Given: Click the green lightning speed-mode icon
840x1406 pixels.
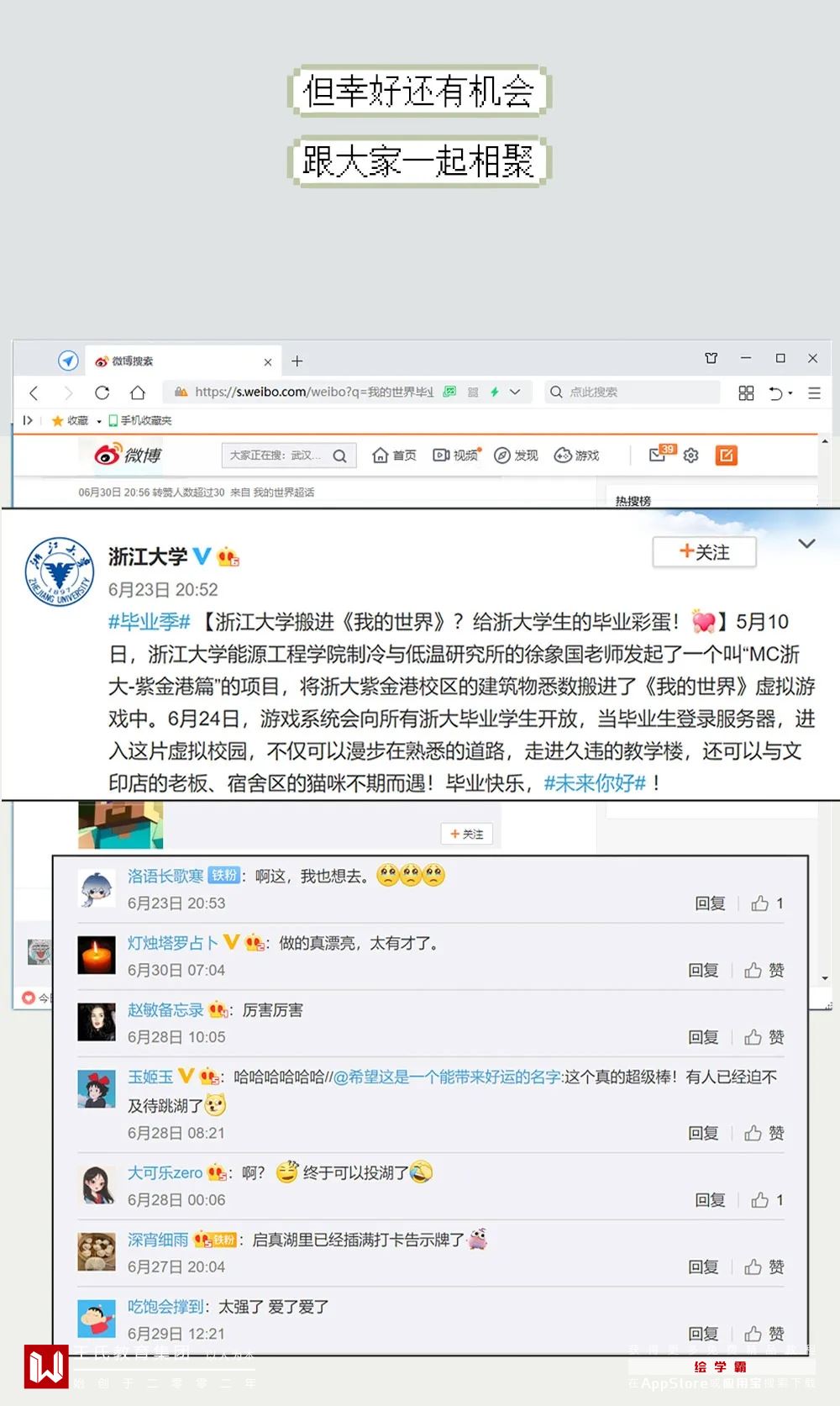Looking at the screenshot, I should point(495,392).
